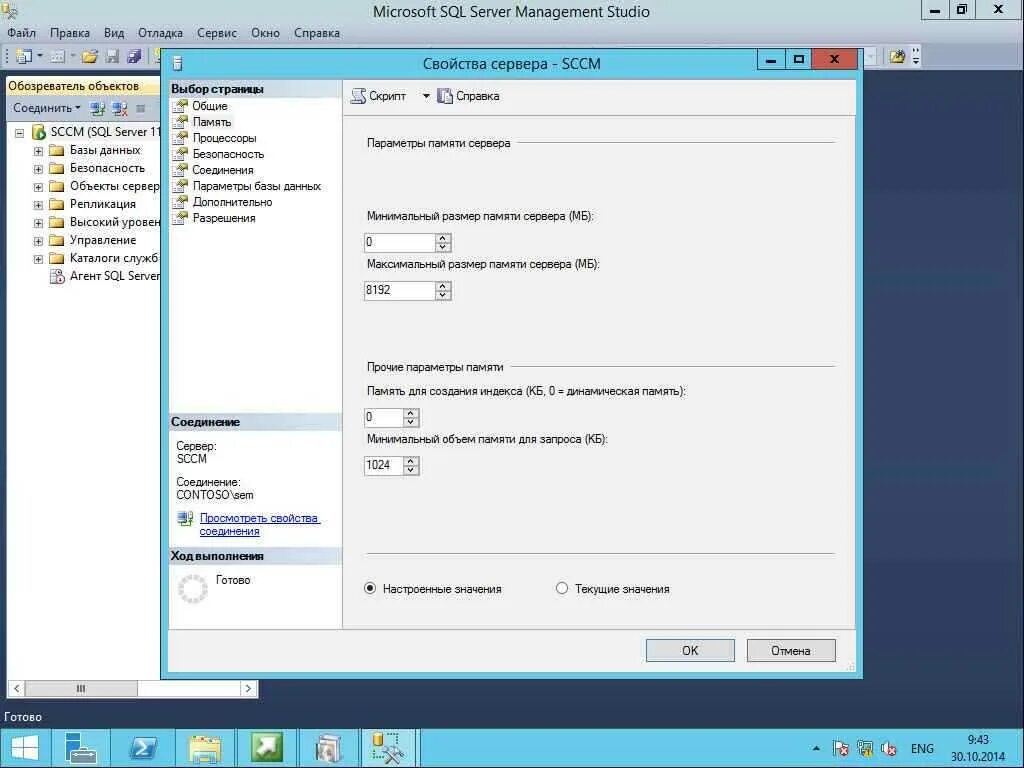Expand the Репликация folder
This screenshot has width=1024, height=768.
point(39,205)
